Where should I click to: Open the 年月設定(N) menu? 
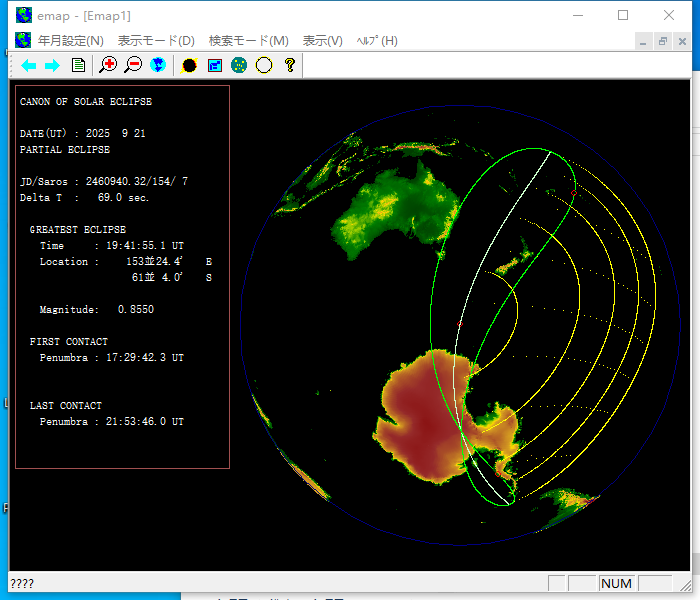point(71,41)
